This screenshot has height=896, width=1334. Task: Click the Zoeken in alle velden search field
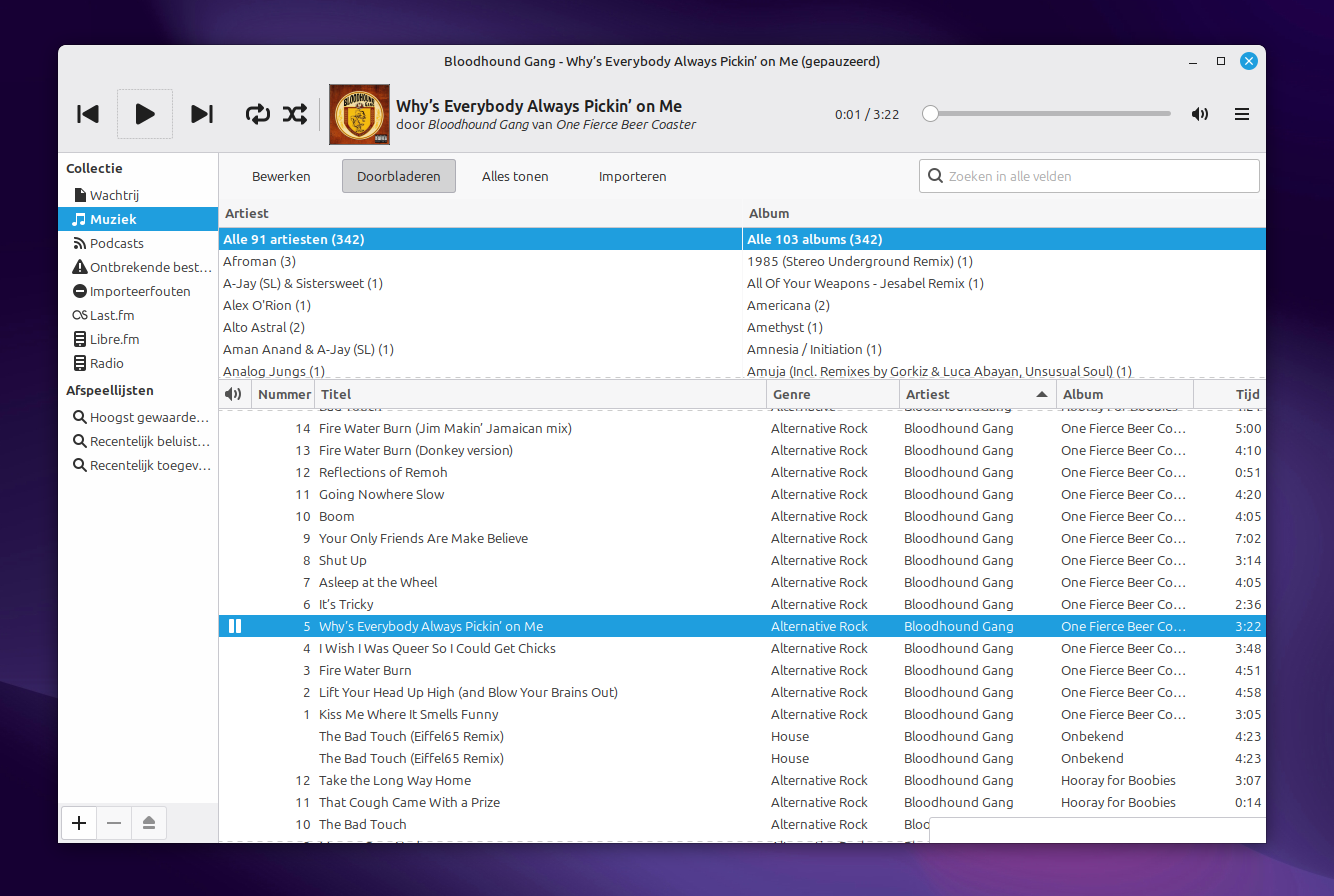(x=1089, y=176)
